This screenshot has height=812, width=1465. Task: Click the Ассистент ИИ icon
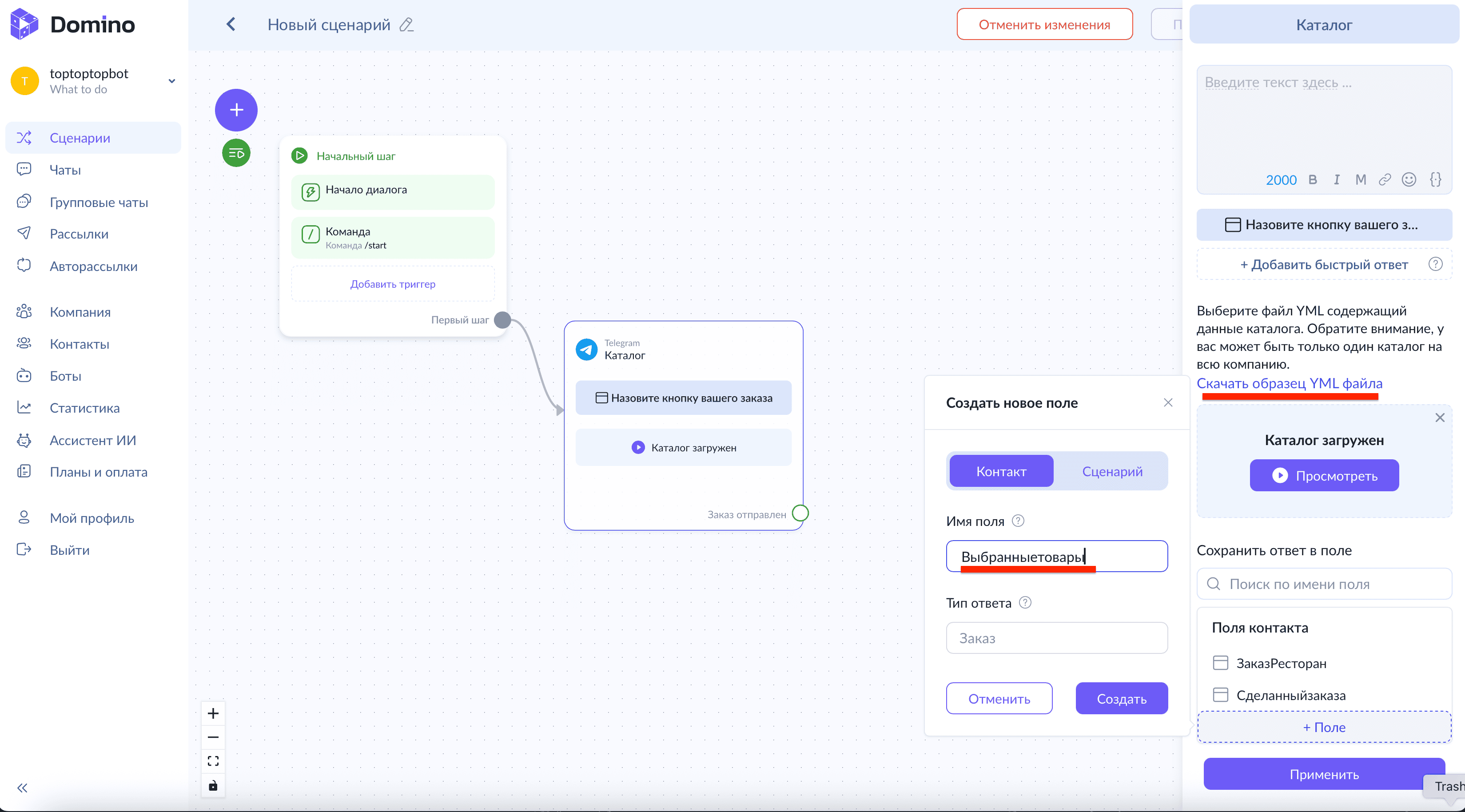(x=24, y=440)
